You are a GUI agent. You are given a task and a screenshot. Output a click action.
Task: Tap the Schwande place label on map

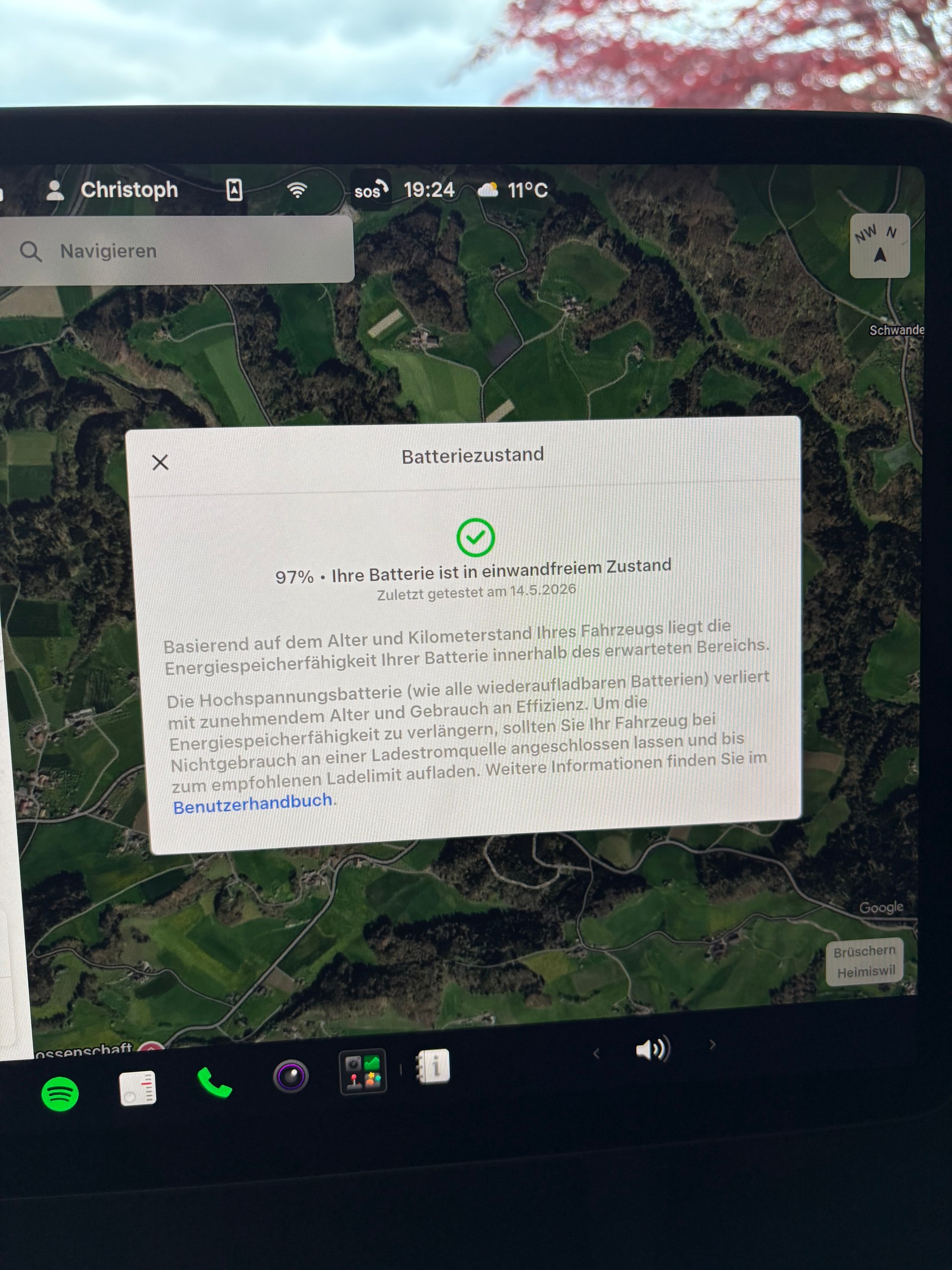(x=896, y=330)
